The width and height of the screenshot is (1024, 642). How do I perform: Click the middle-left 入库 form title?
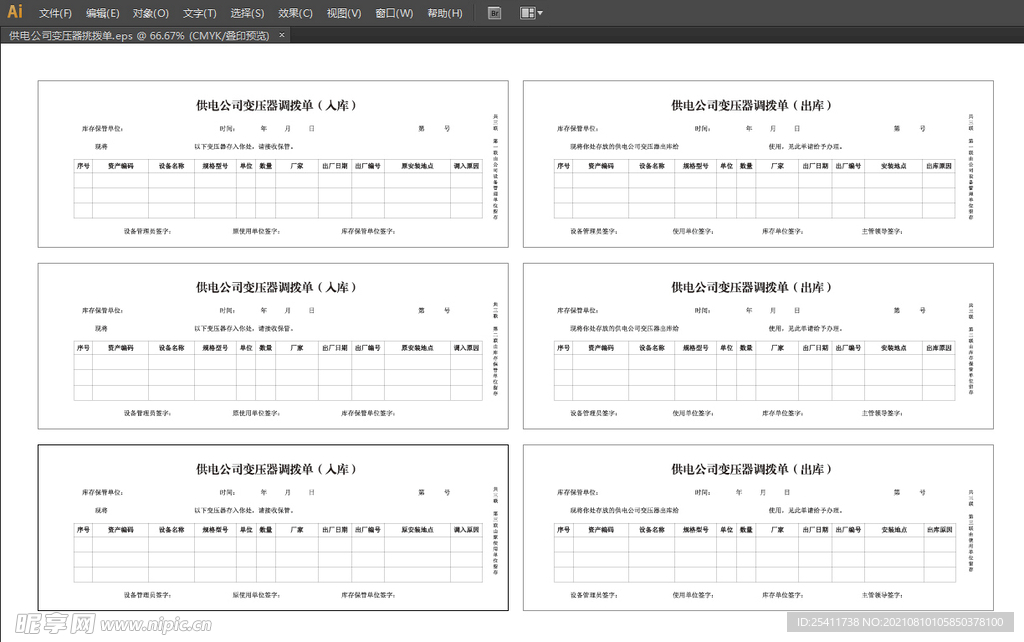click(276, 287)
